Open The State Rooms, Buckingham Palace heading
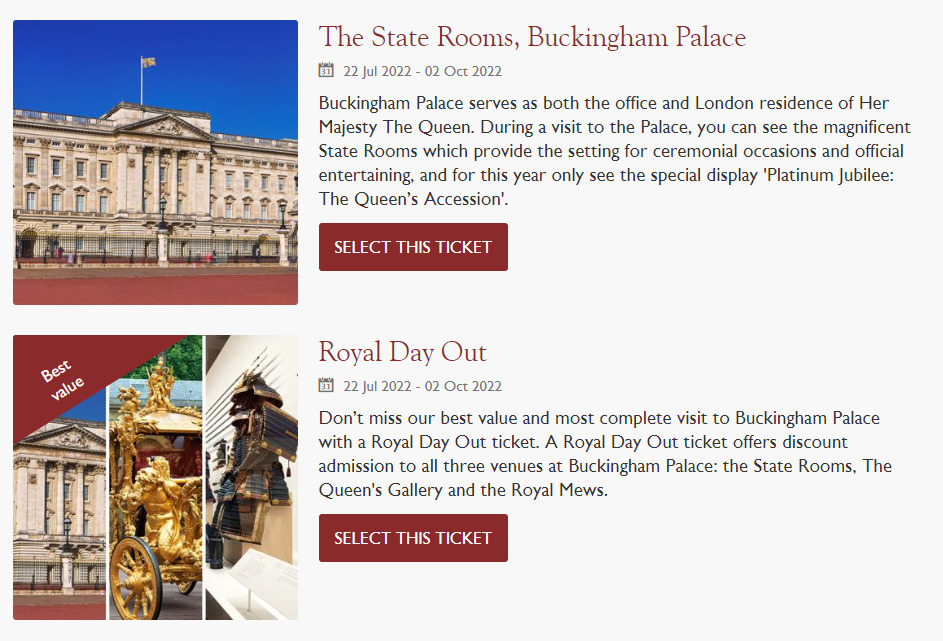 532,37
